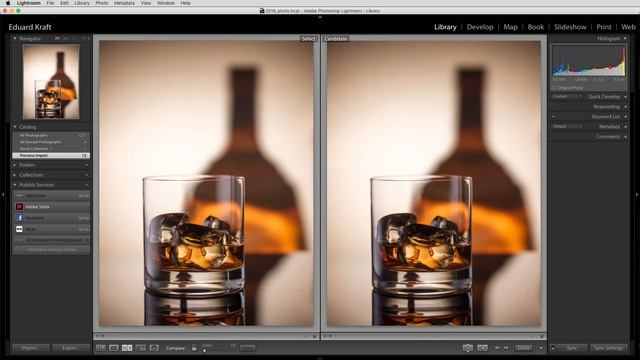The width and height of the screenshot is (640, 360).
Task: Open the Lightroom application menu
Action: [29, 3]
